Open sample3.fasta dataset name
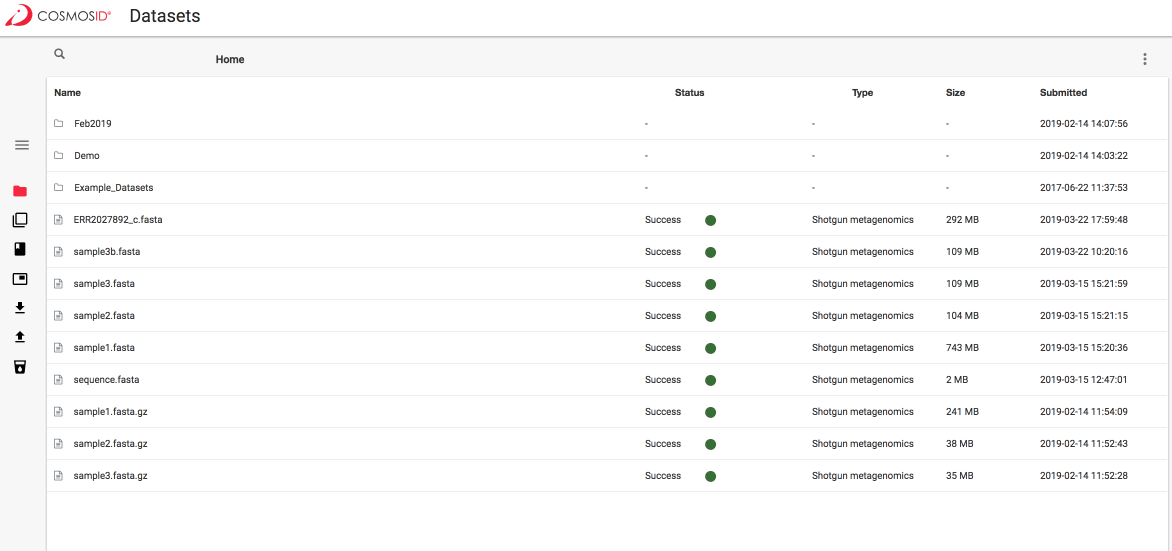The height and width of the screenshot is (551, 1172). tap(104, 284)
